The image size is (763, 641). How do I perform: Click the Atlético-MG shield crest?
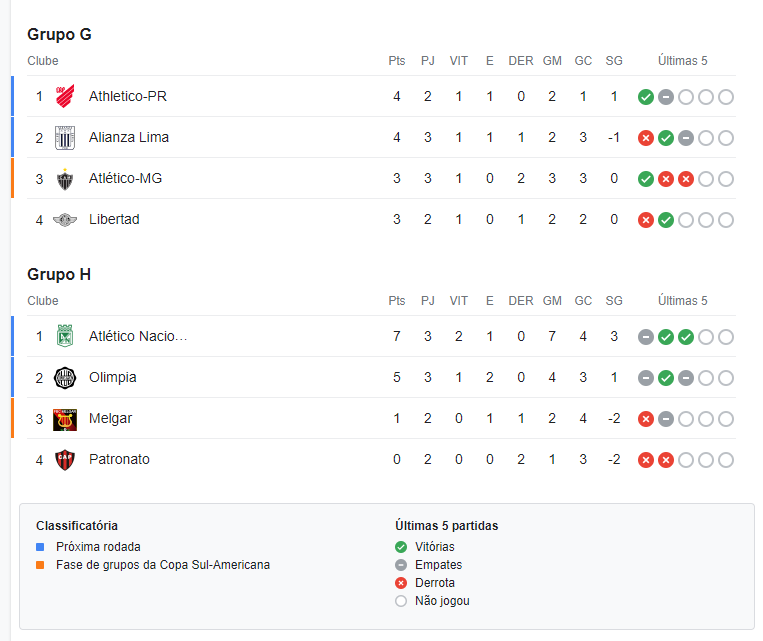pos(65,179)
